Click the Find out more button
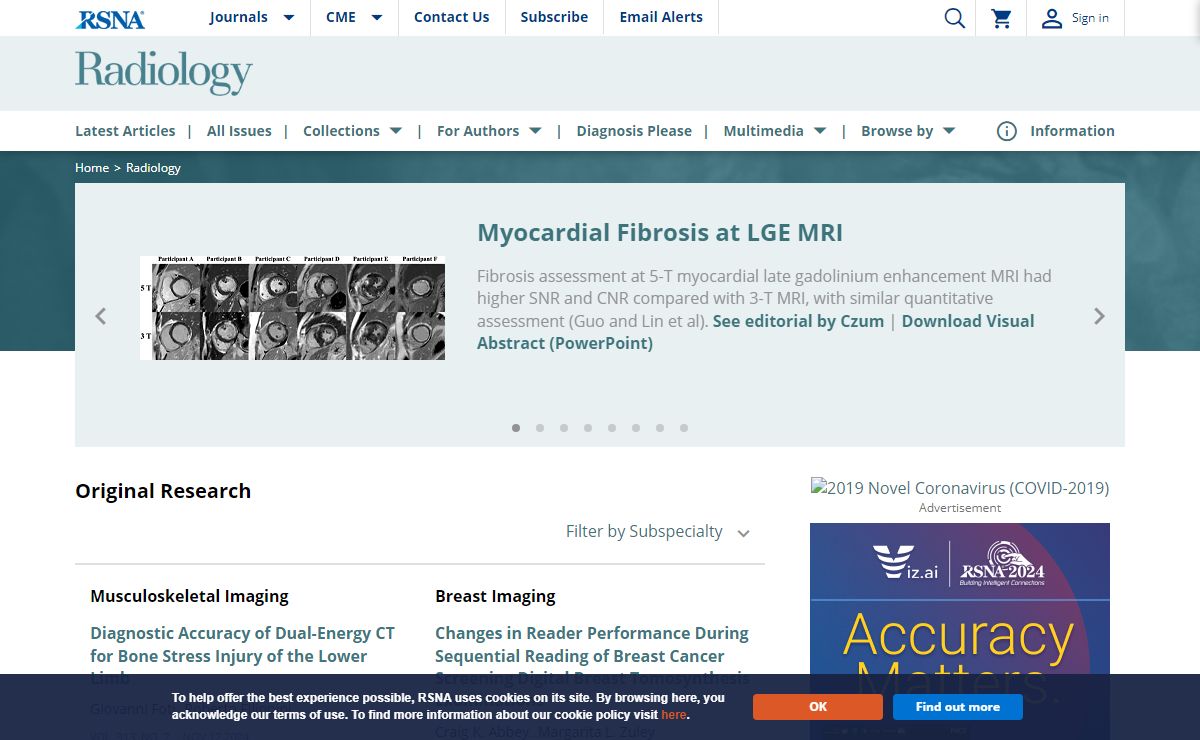Screen dimensions: 1200x740 (x=957, y=707)
